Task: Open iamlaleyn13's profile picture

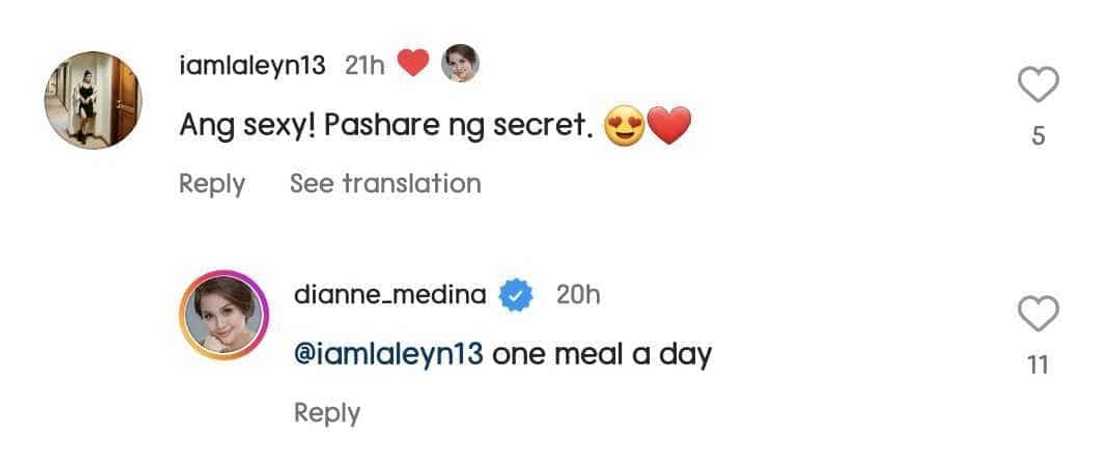Action: [x=93, y=100]
